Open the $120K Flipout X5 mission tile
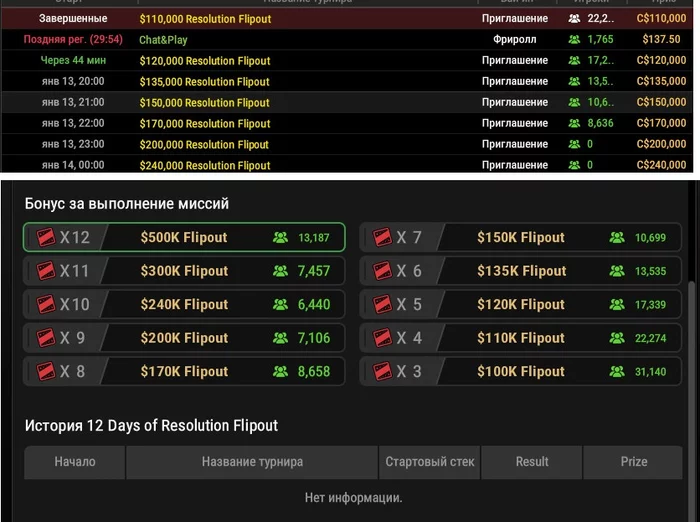The width and height of the screenshot is (700, 522). coord(521,305)
